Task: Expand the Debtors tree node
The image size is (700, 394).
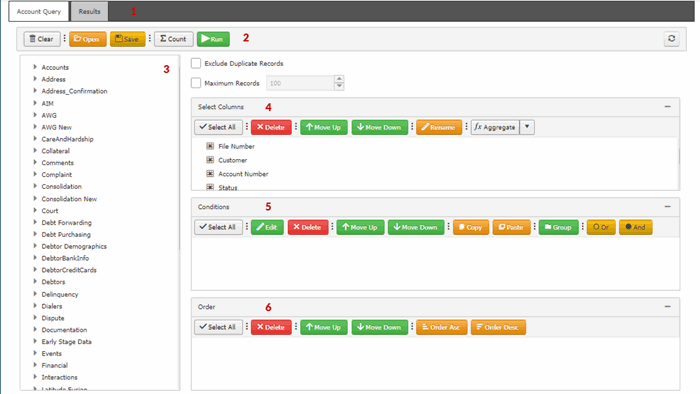Action: (35, 282)
